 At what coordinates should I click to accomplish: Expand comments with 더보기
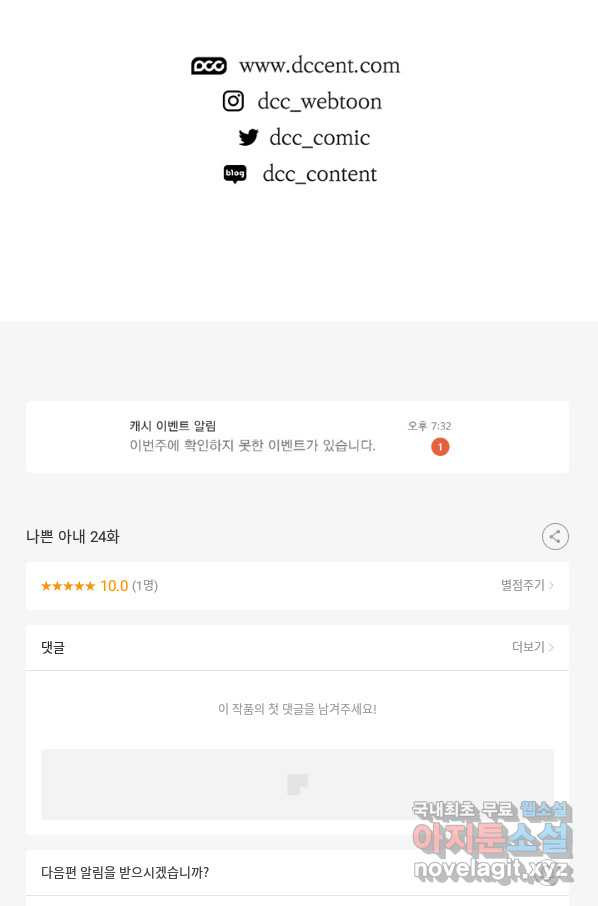pyautogui.click(x=533, y=647)
